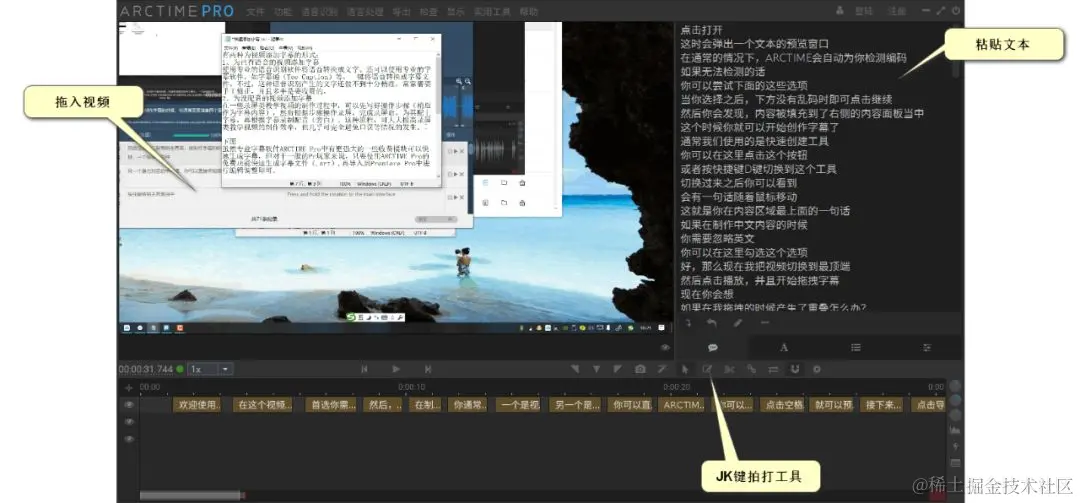Jump to previous subtitle with skip-back button
The image size is (1080, 503).
pos(365,369)
